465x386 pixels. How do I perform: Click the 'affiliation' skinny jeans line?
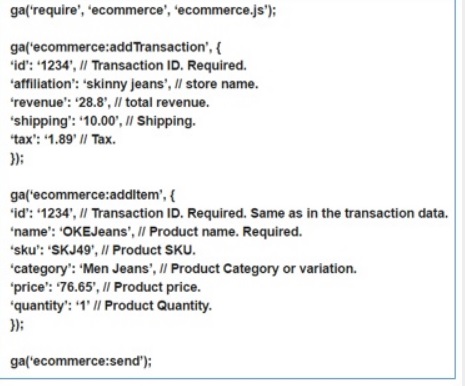pyautogui.click(x=134, y=84)
